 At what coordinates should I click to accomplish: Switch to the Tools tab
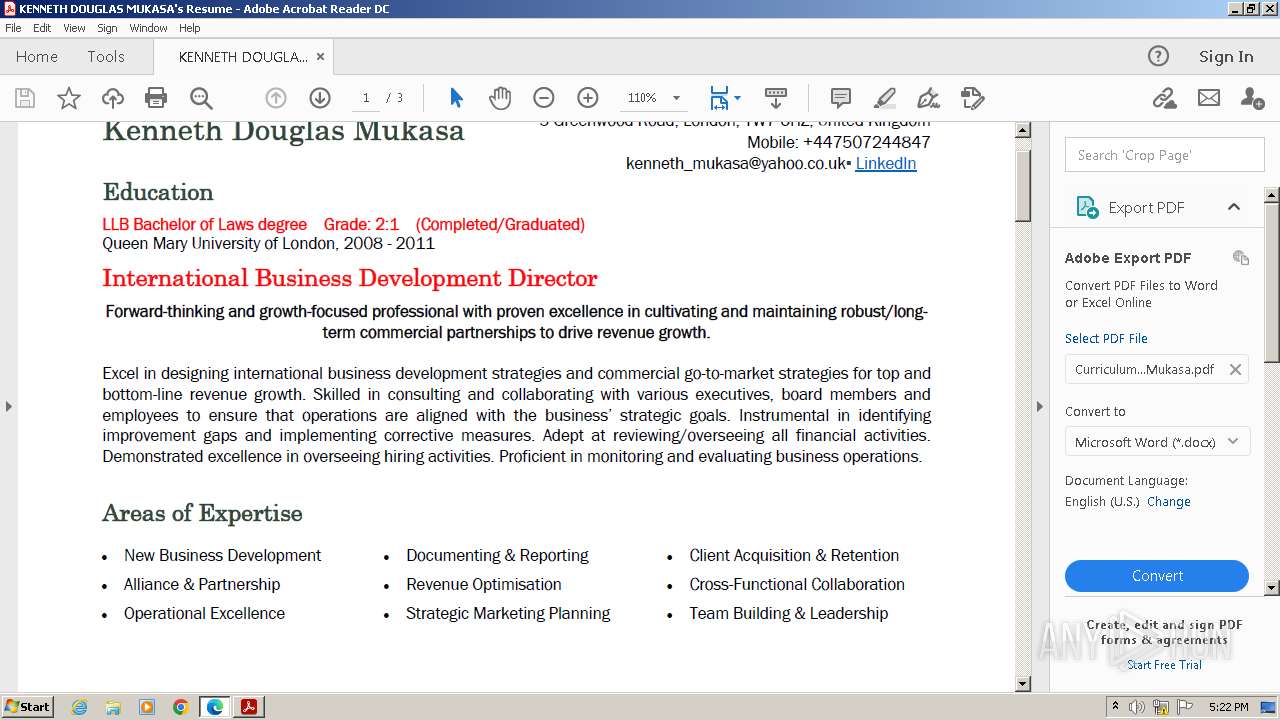(x=106, y=57)
